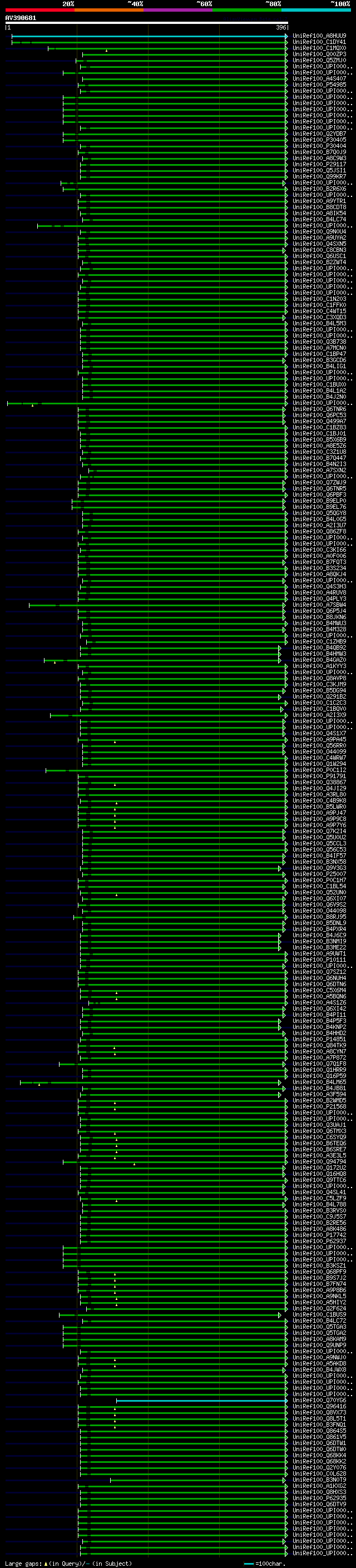Open the UniRef100_B2R6X6 entry
This screenshot has height=1568, width=356.
pyautogui.click(x=319, y=189)
